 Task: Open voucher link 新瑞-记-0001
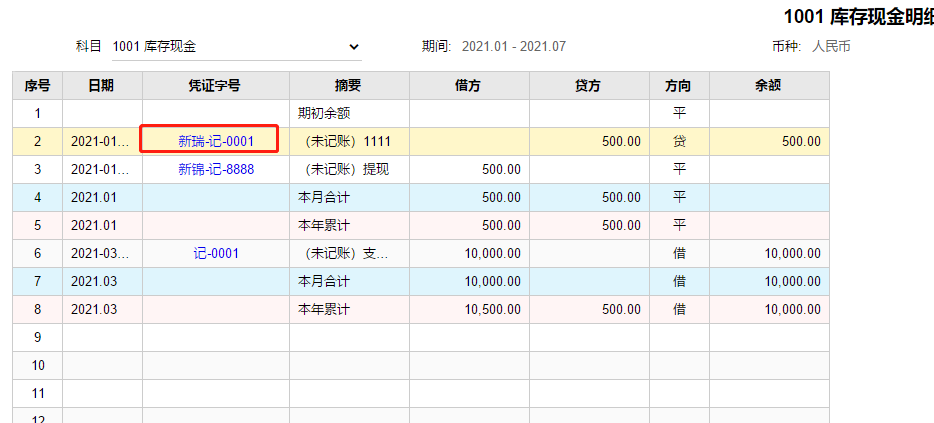pos(215,142)
